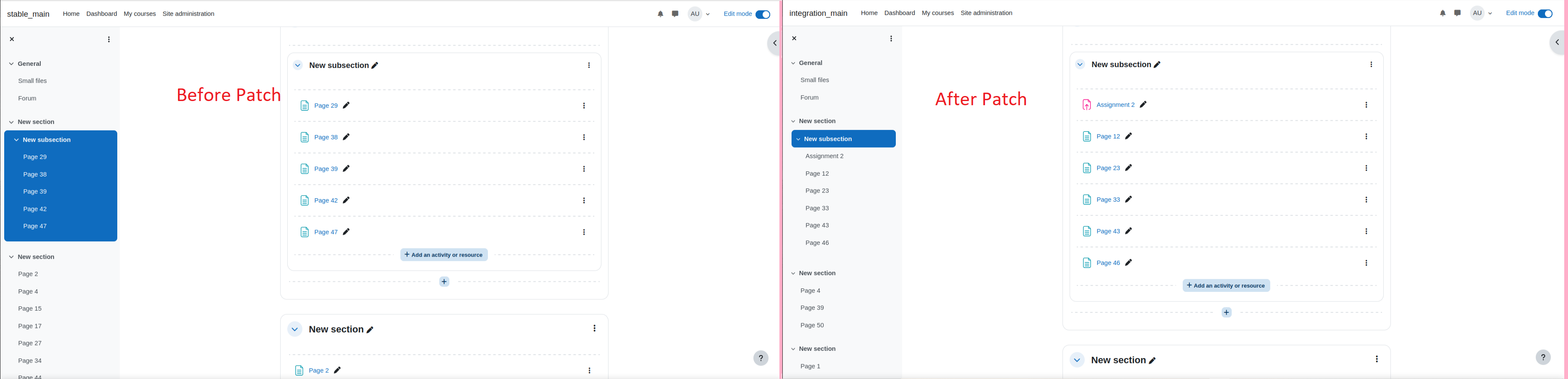Open block drawer arrow in integration_main
1568x379 pixels.
[x=1557, y=43]
